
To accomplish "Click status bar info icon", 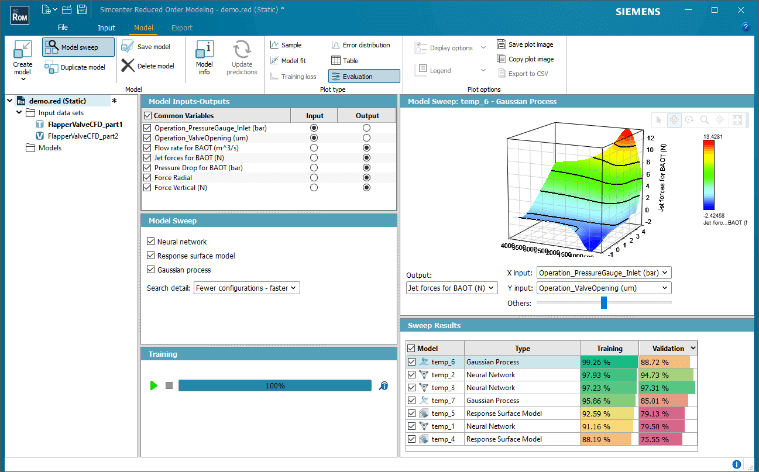I will (736, 464).
